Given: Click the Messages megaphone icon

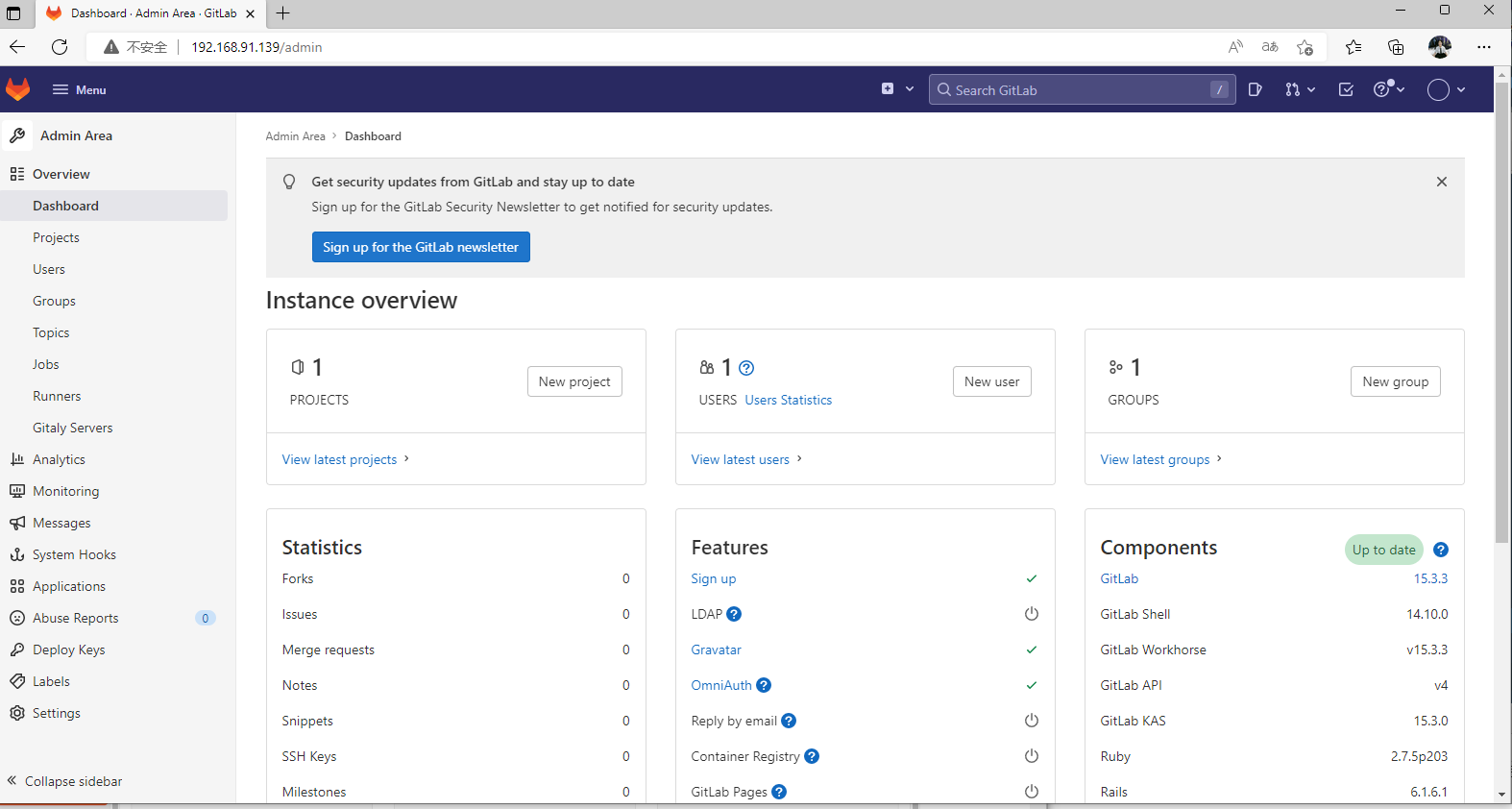Looking at the screenshot, I should 16,523.
